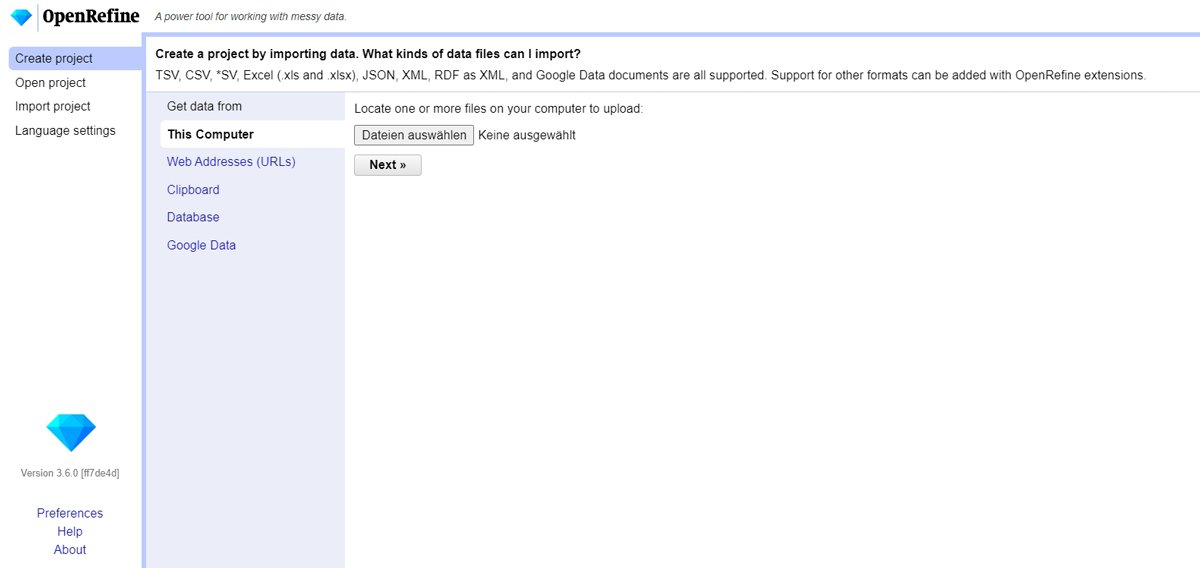This screenshot has width=1200, height=568.
Task: Click the large blue diamond above the version number
Action: [71, 433]
